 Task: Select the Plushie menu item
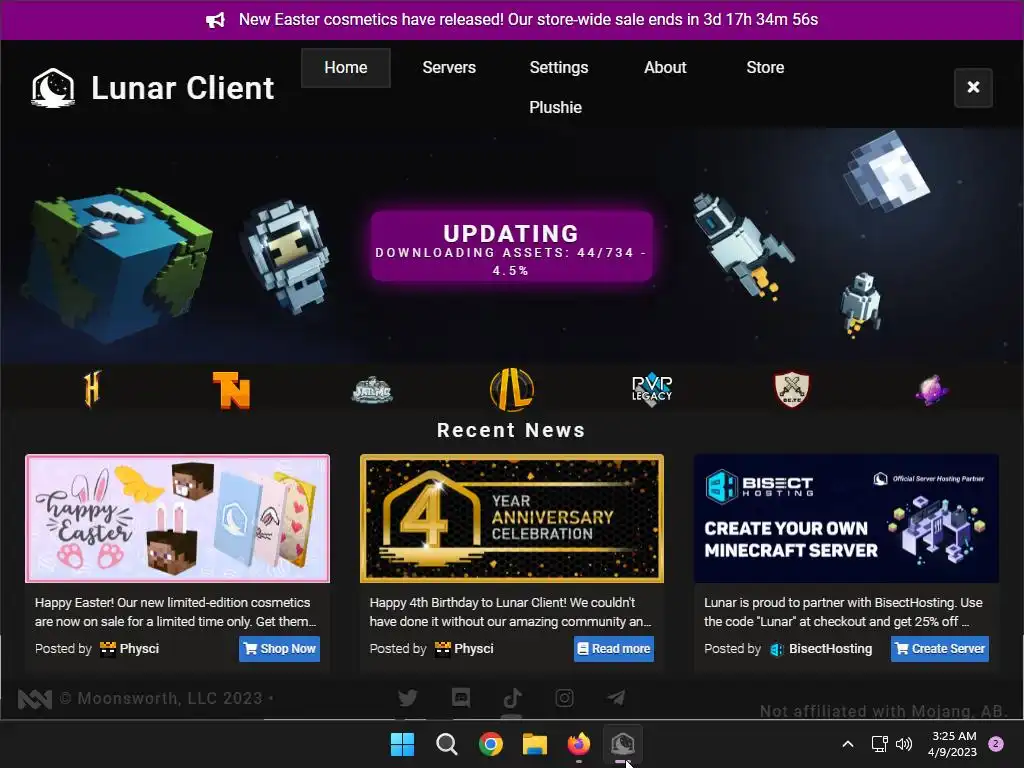pos(555,108)
